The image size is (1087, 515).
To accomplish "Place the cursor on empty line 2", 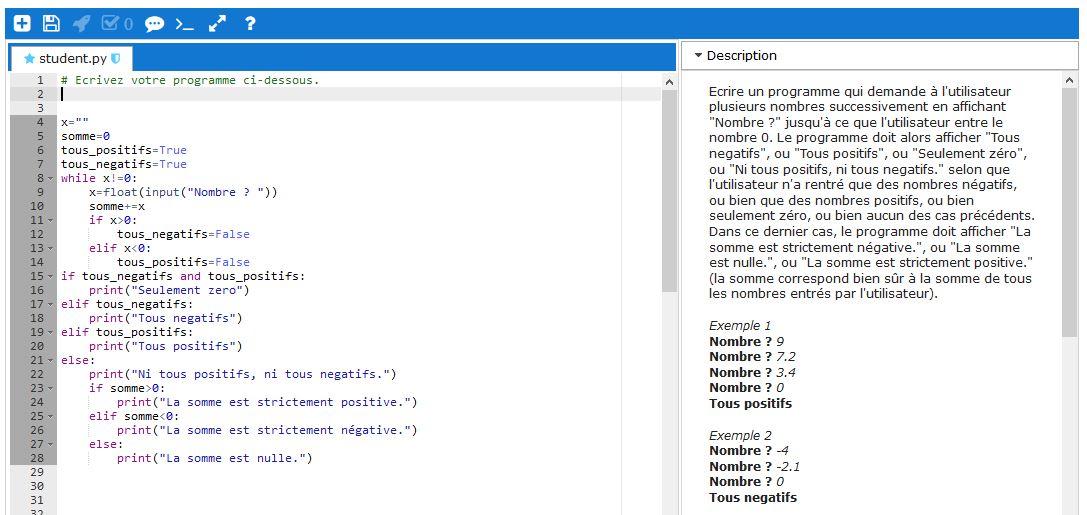I will click(300, 94).
